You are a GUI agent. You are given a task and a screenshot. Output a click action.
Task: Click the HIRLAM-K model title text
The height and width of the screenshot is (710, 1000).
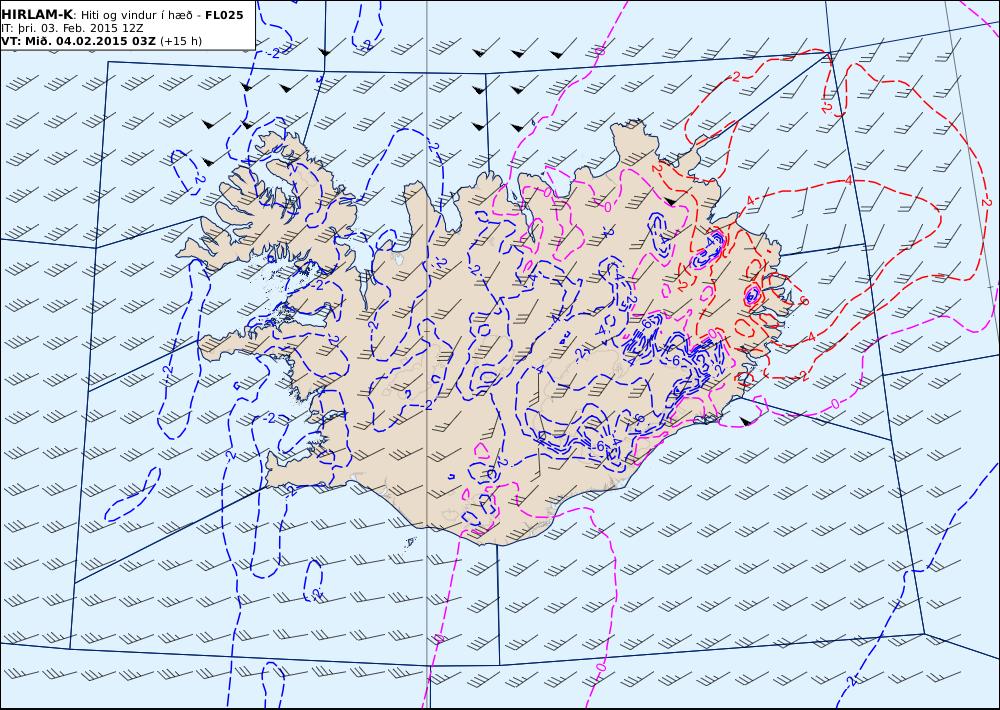pyautogui.click(x=37, y=15)
